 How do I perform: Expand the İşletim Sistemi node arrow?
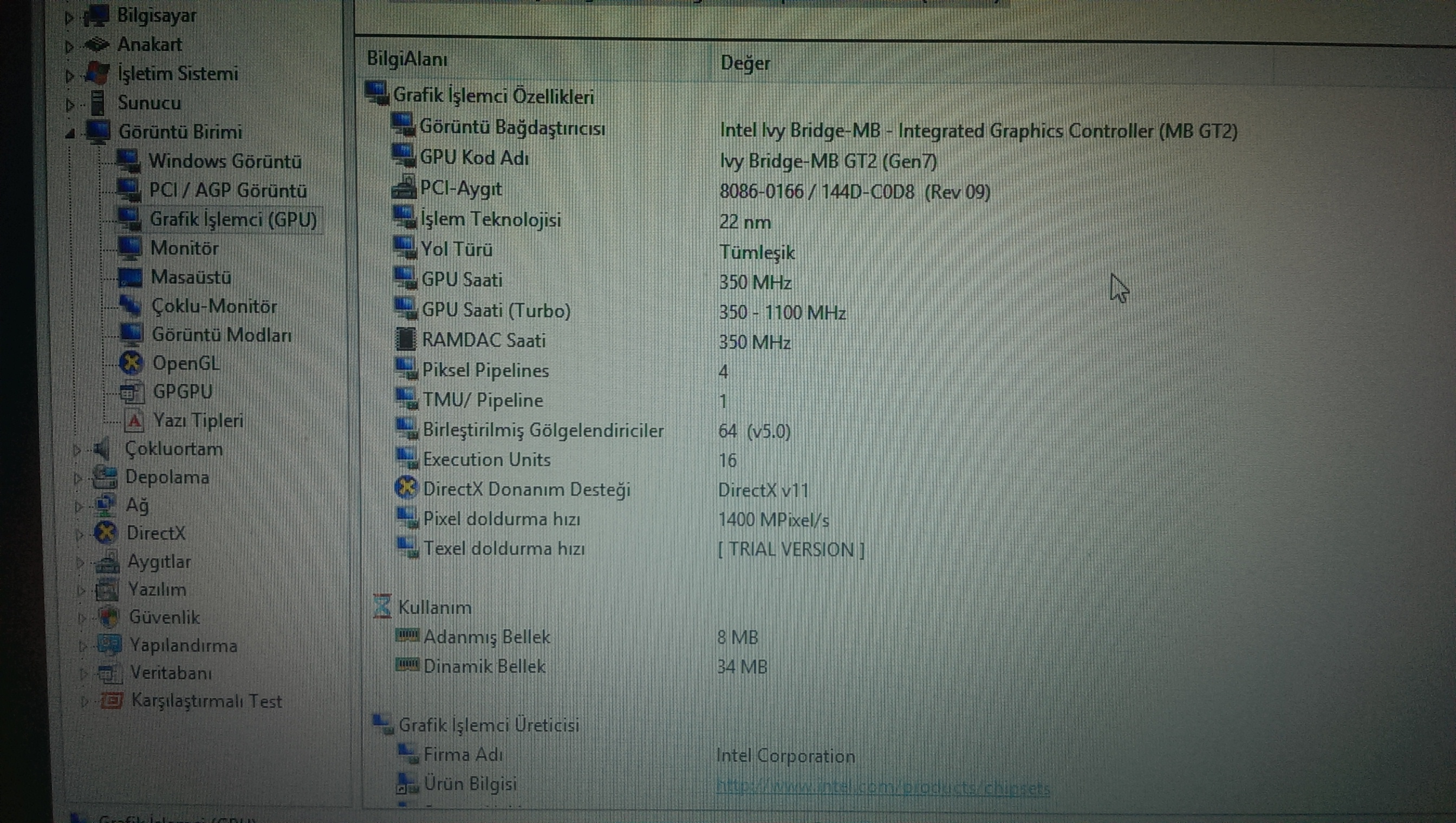(69, 75)
